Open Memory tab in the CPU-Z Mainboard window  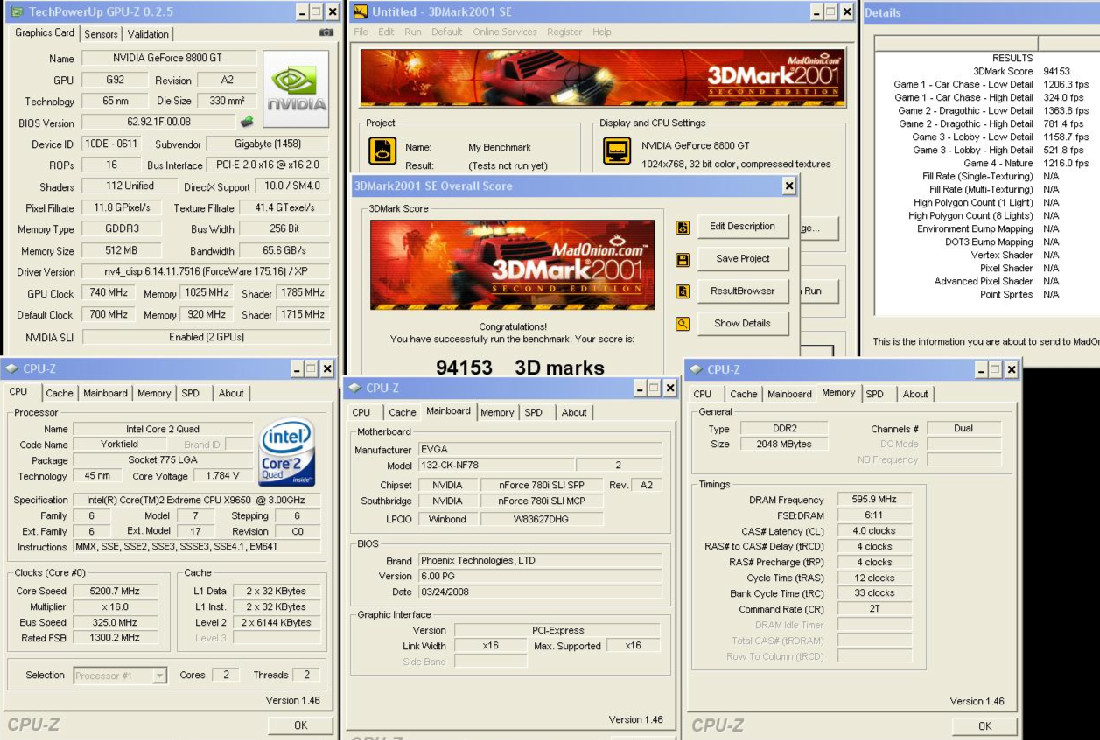click(497, 412)
